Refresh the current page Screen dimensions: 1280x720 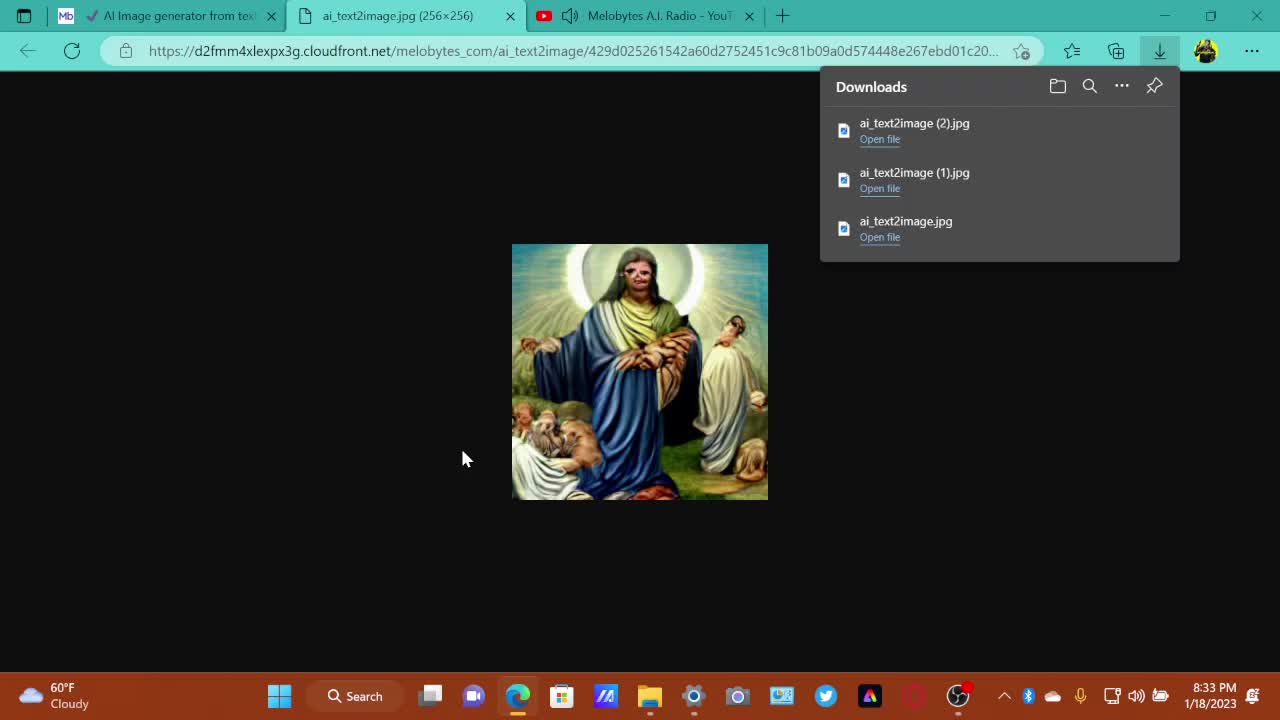72,51
